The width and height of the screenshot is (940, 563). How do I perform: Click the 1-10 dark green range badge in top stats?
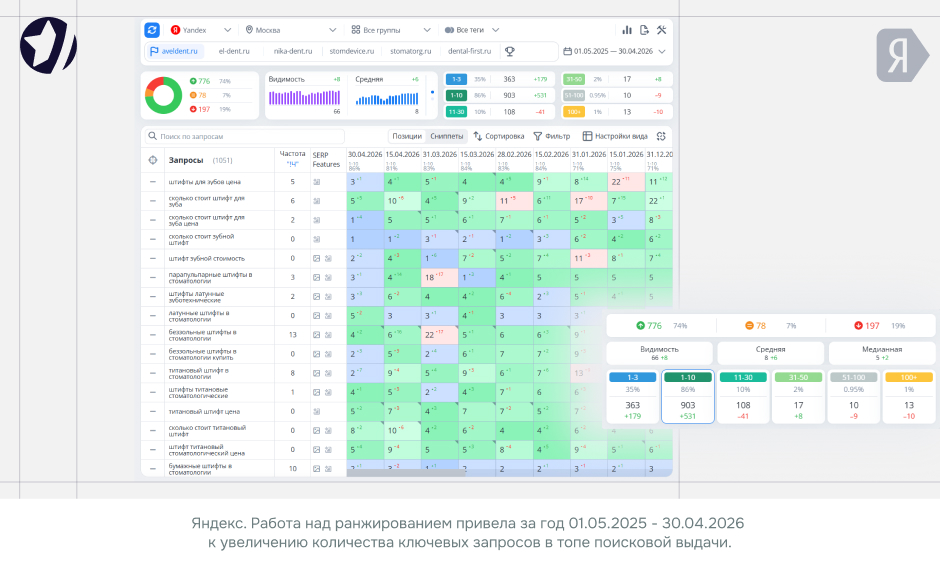pos(456,95)
